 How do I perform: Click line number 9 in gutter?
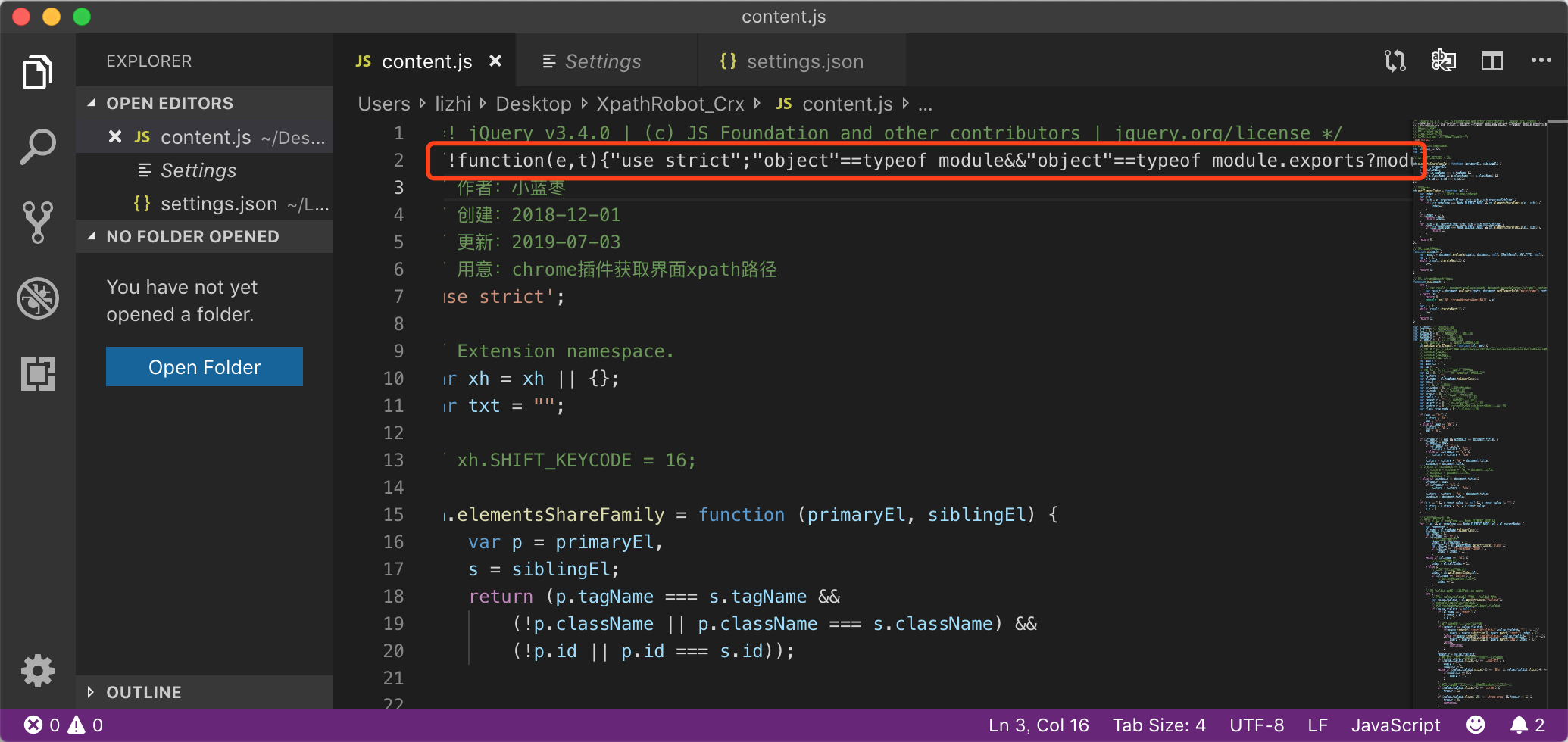click(x=398, y=351)
